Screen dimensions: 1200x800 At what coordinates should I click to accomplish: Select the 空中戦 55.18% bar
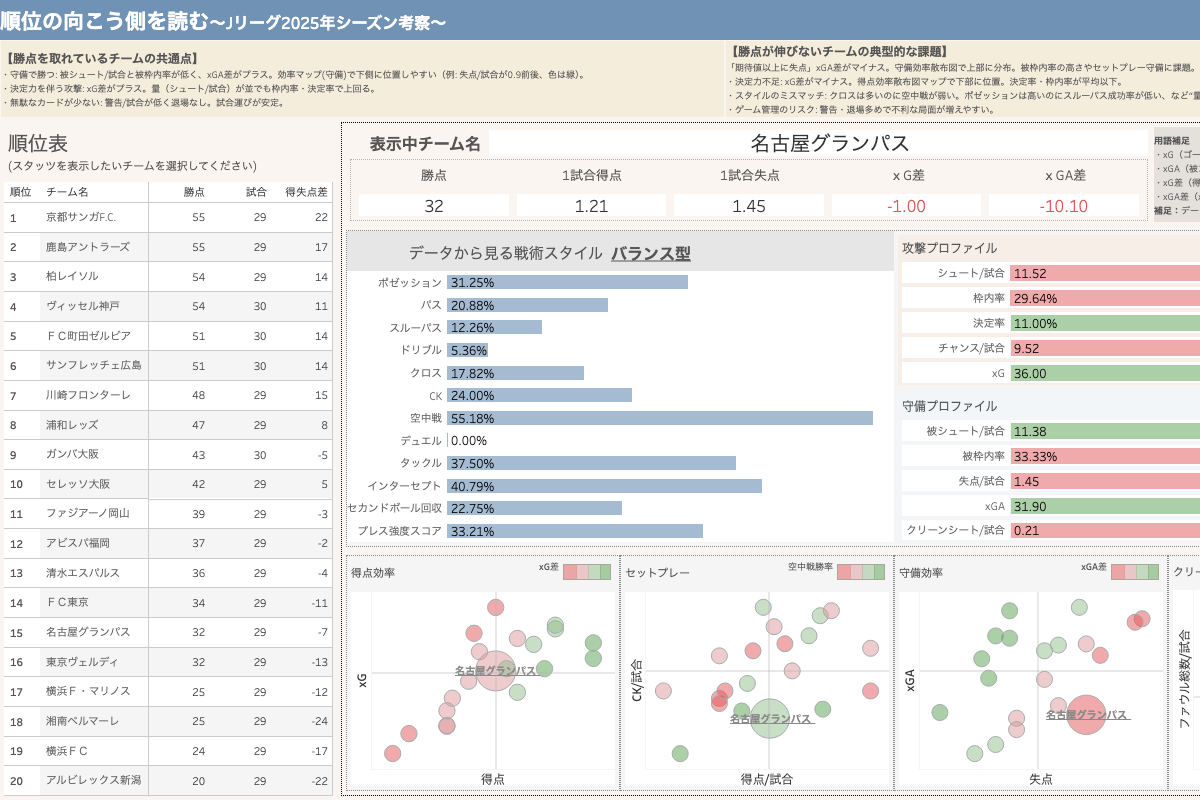660,418
